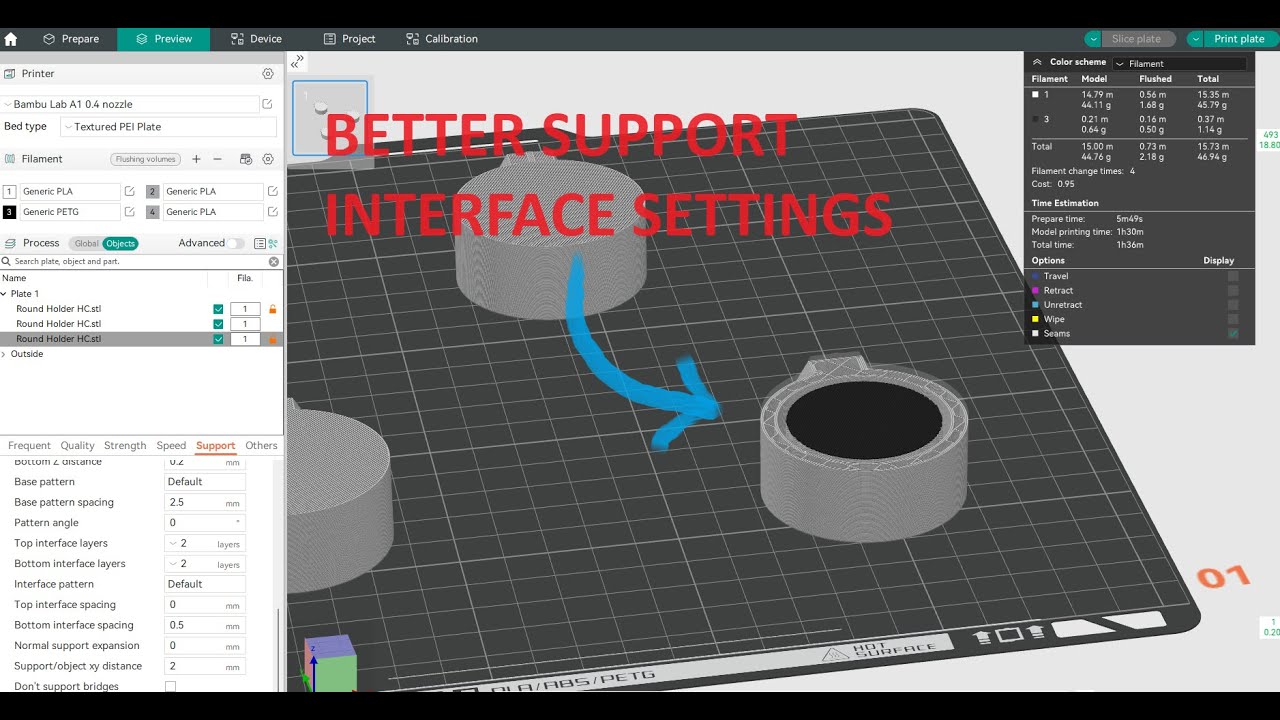Go to the Home screen icon
Screen dimensions: 1280x720
(x=11, y=39)
